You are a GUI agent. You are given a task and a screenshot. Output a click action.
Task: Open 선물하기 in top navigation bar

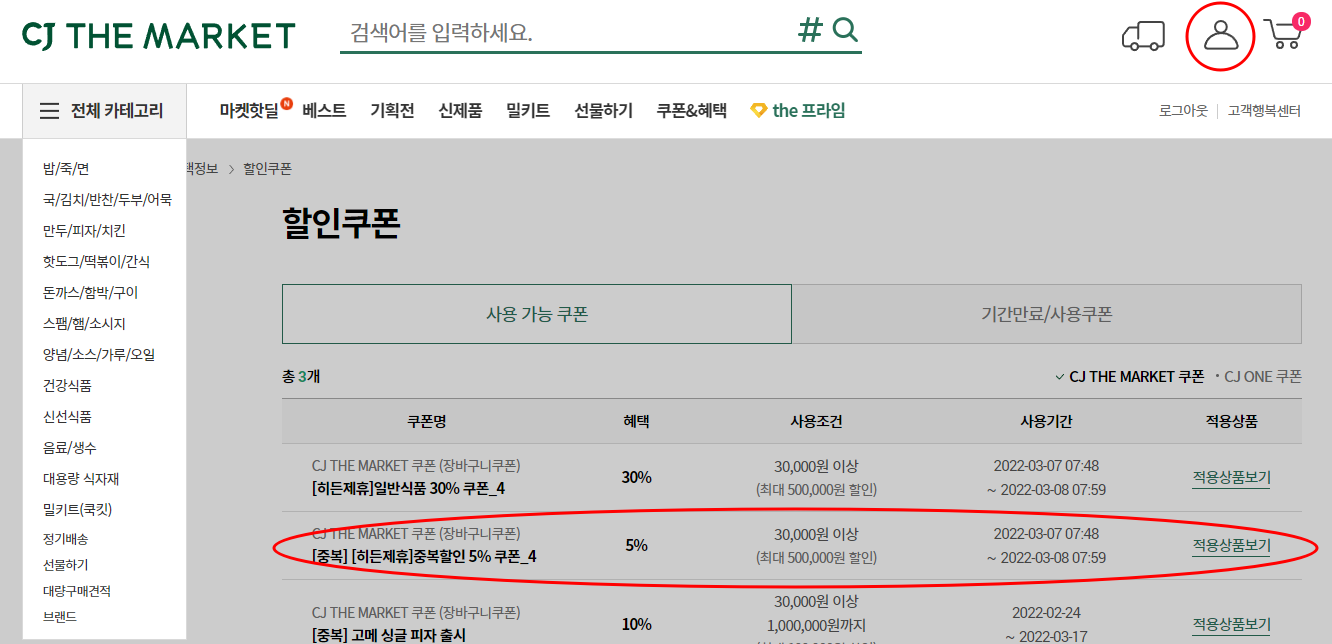[604, 111]
